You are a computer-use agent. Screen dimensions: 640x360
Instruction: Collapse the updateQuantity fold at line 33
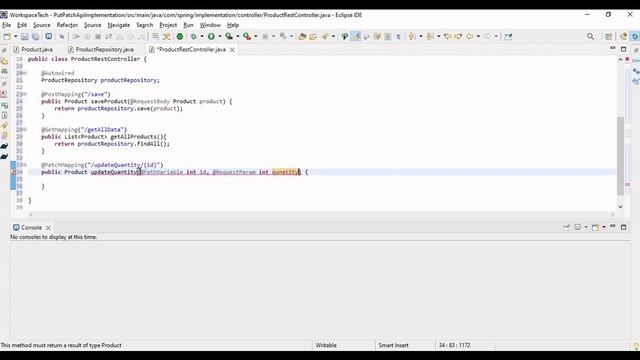tap(25, 165)
